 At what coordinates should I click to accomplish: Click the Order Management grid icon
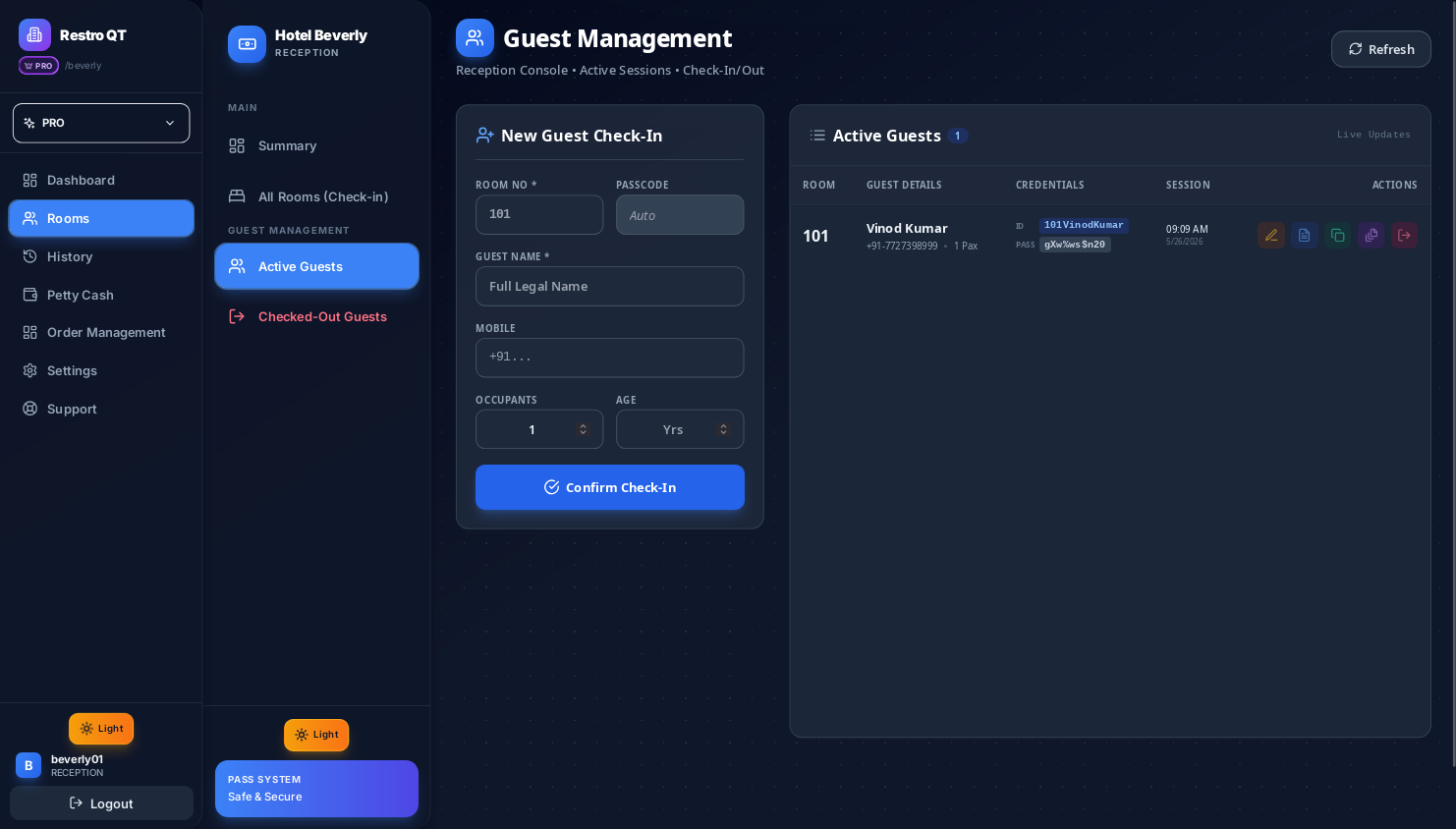[30, 332]
